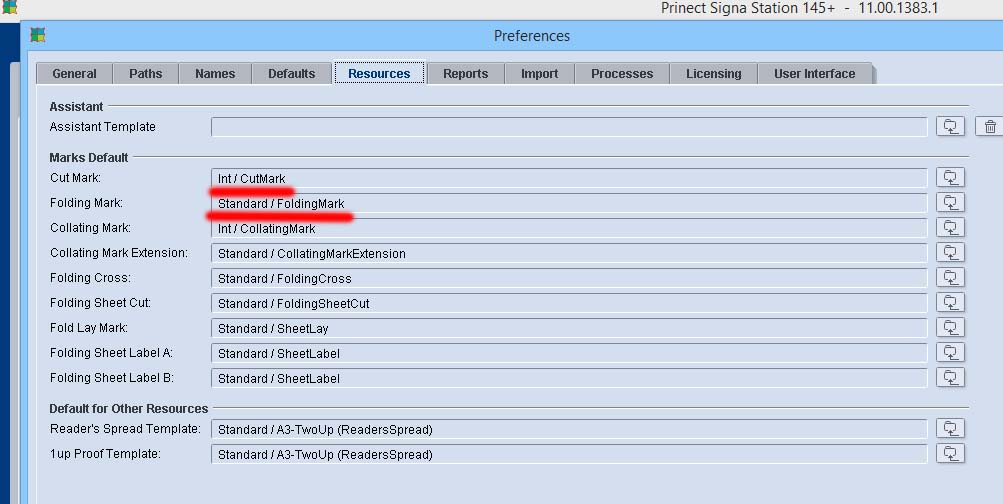
Task: Click 'Default for Other Resources' heading
Action: 129,408
